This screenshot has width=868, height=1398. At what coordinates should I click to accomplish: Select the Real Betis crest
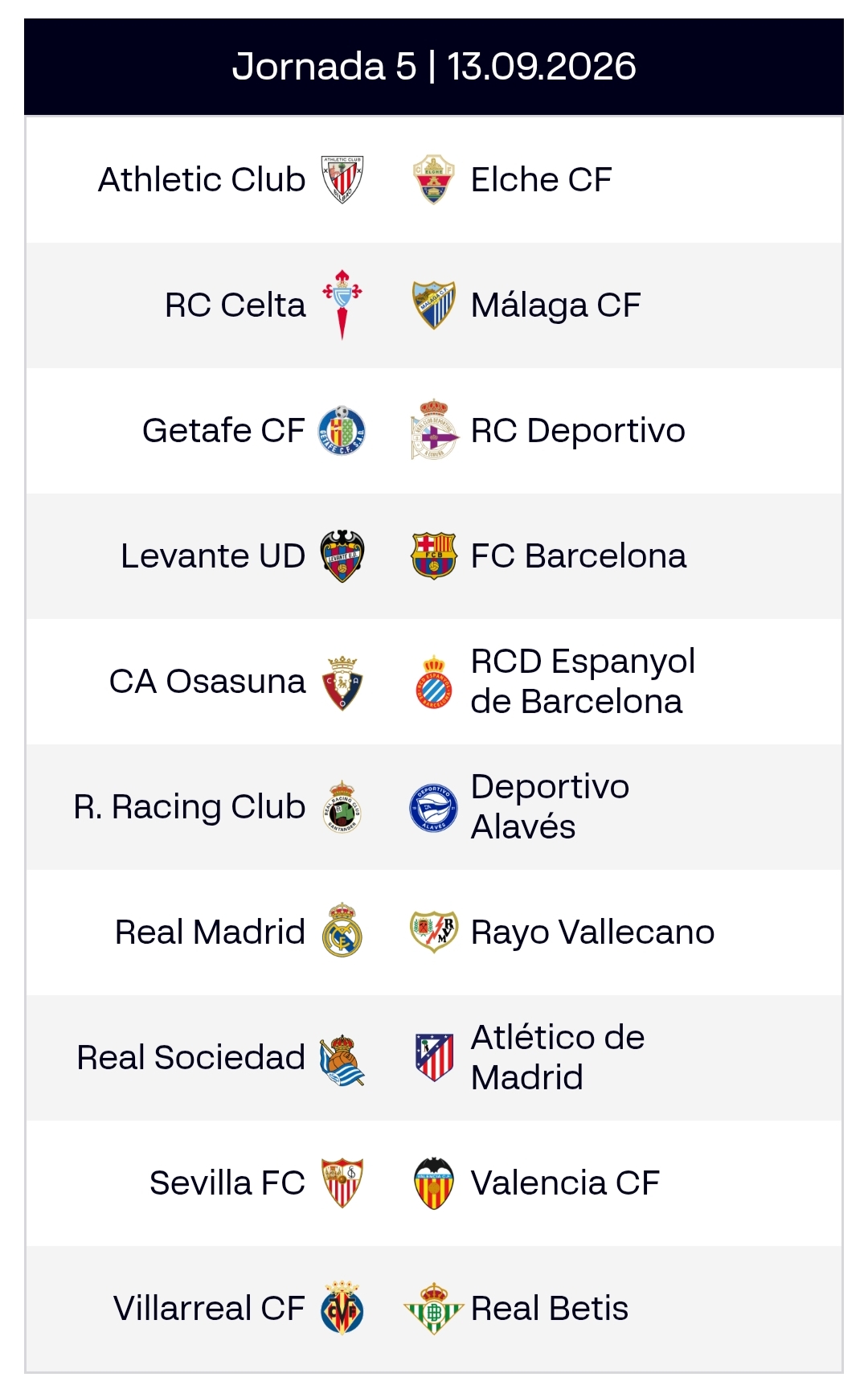coord(434,1308)
